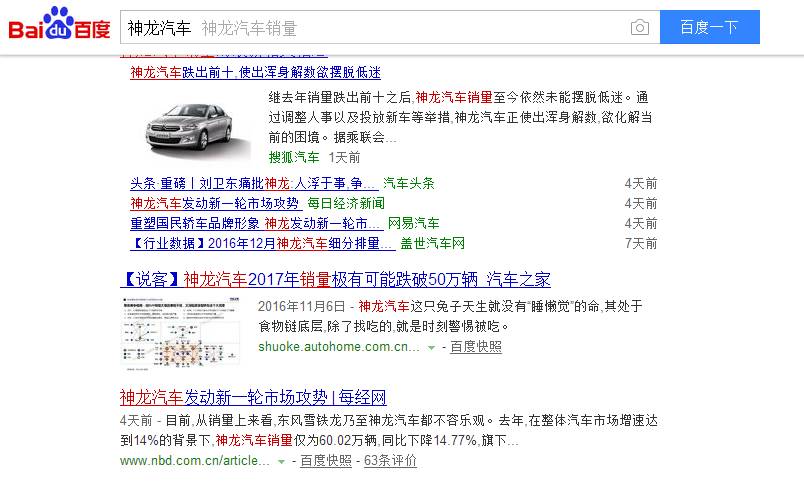This screenshot has height=481, width=804.
Task: Expand dropdown arrow beside nbd.com.cn URL
Action: [281, 462]
